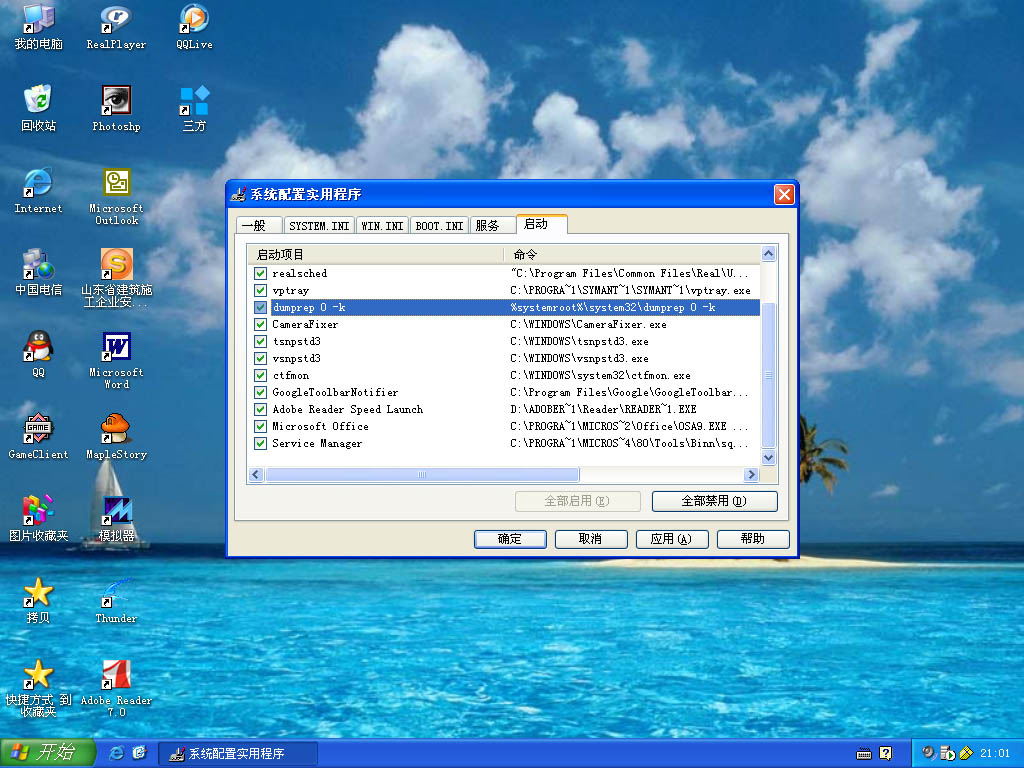Open the Thunder desktop shortcut

pyautogui.click(x=116, y=593)
